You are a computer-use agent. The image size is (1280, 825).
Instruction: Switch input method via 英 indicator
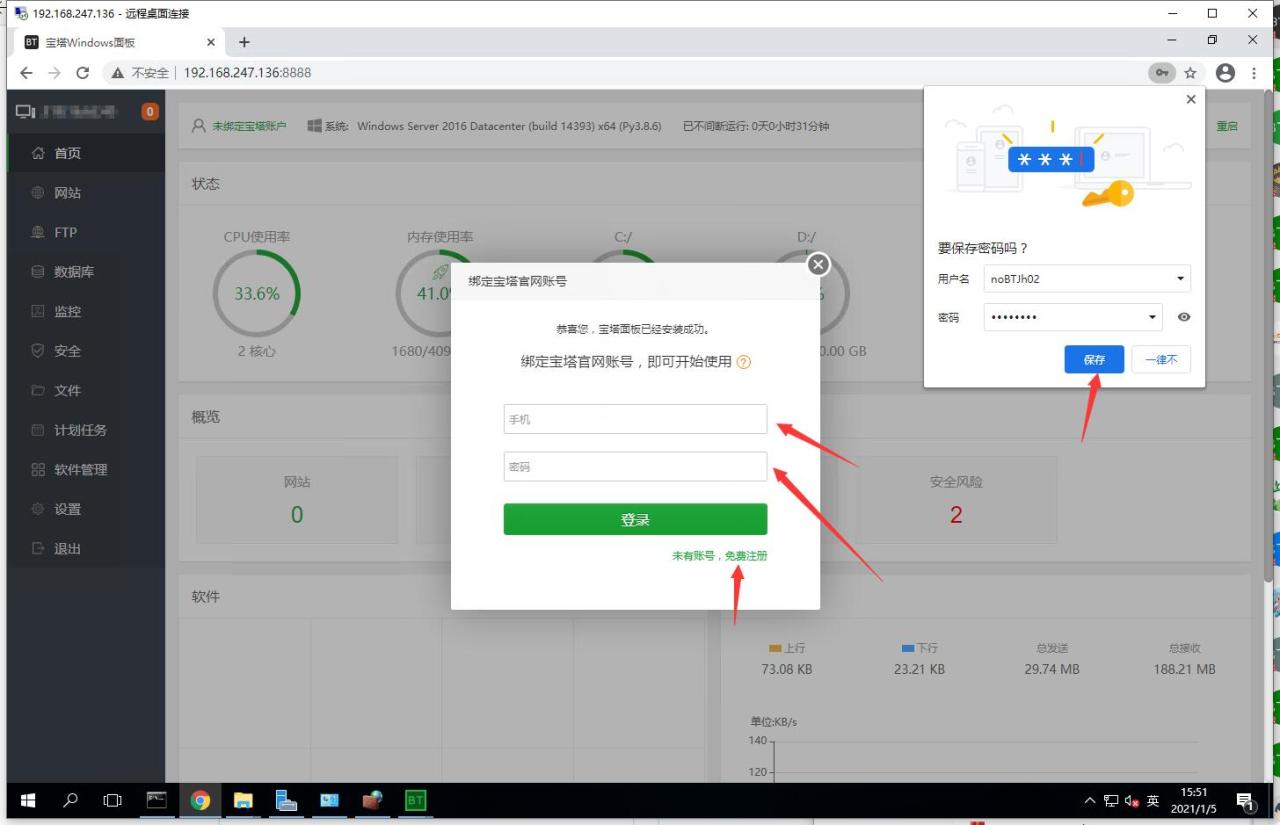click(x=1153, y=801)
